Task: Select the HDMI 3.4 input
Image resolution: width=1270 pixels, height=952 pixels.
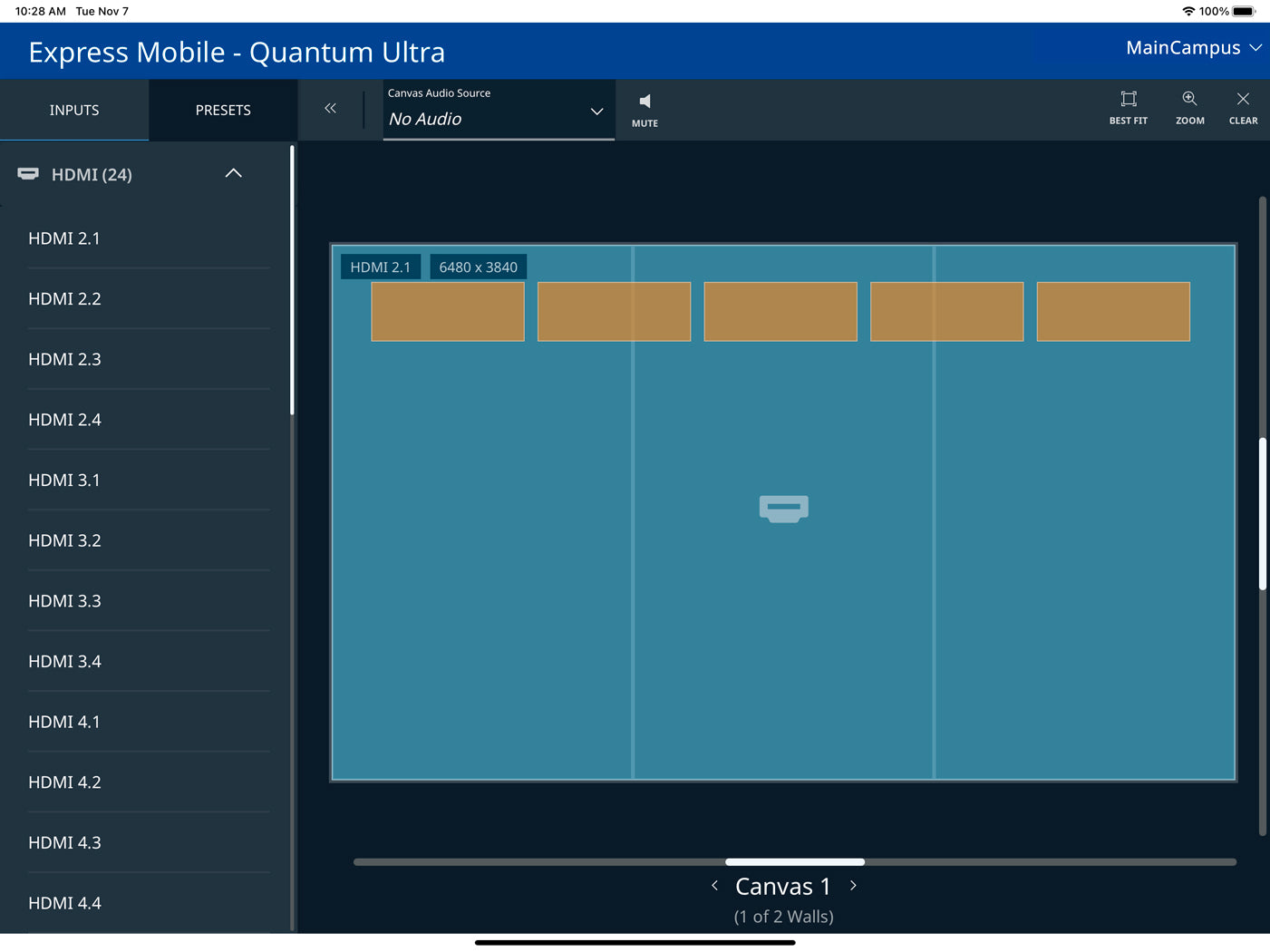Action: 149,661
